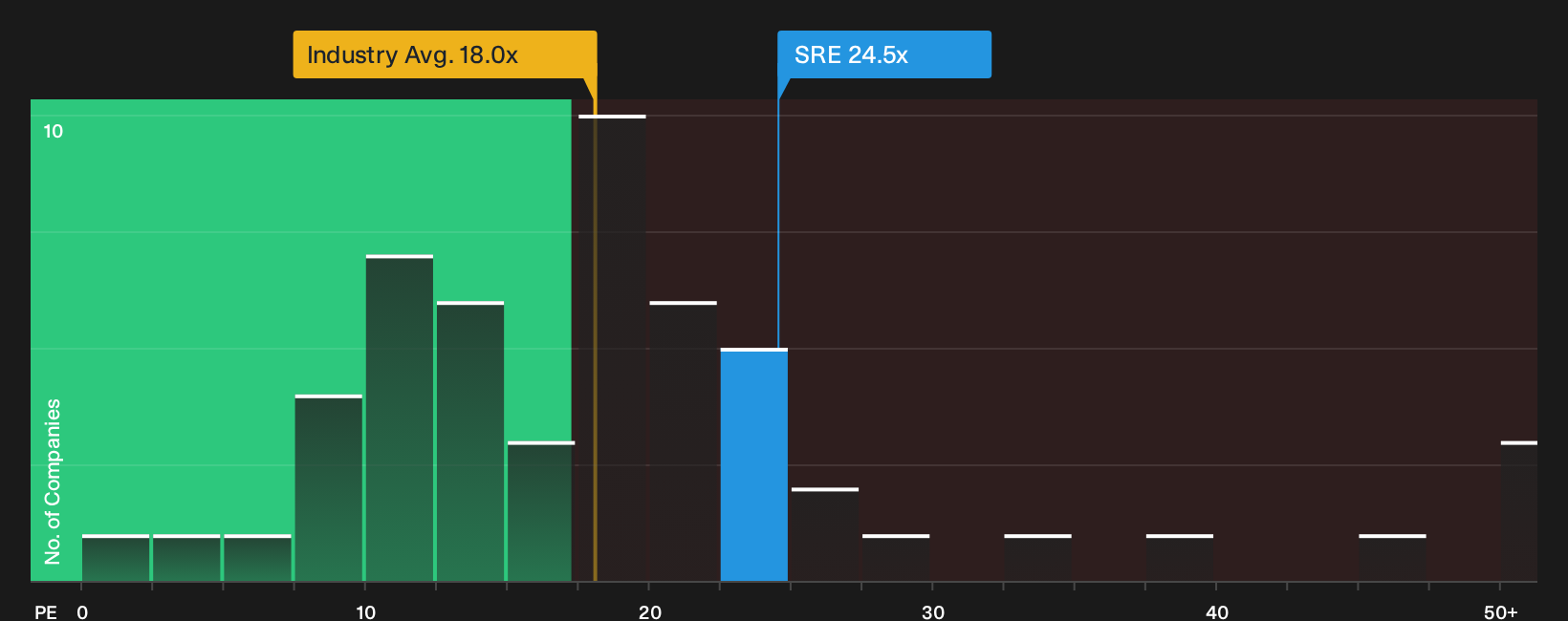
Task: Click the PE axis label 30
Action: tap(933, 611)
